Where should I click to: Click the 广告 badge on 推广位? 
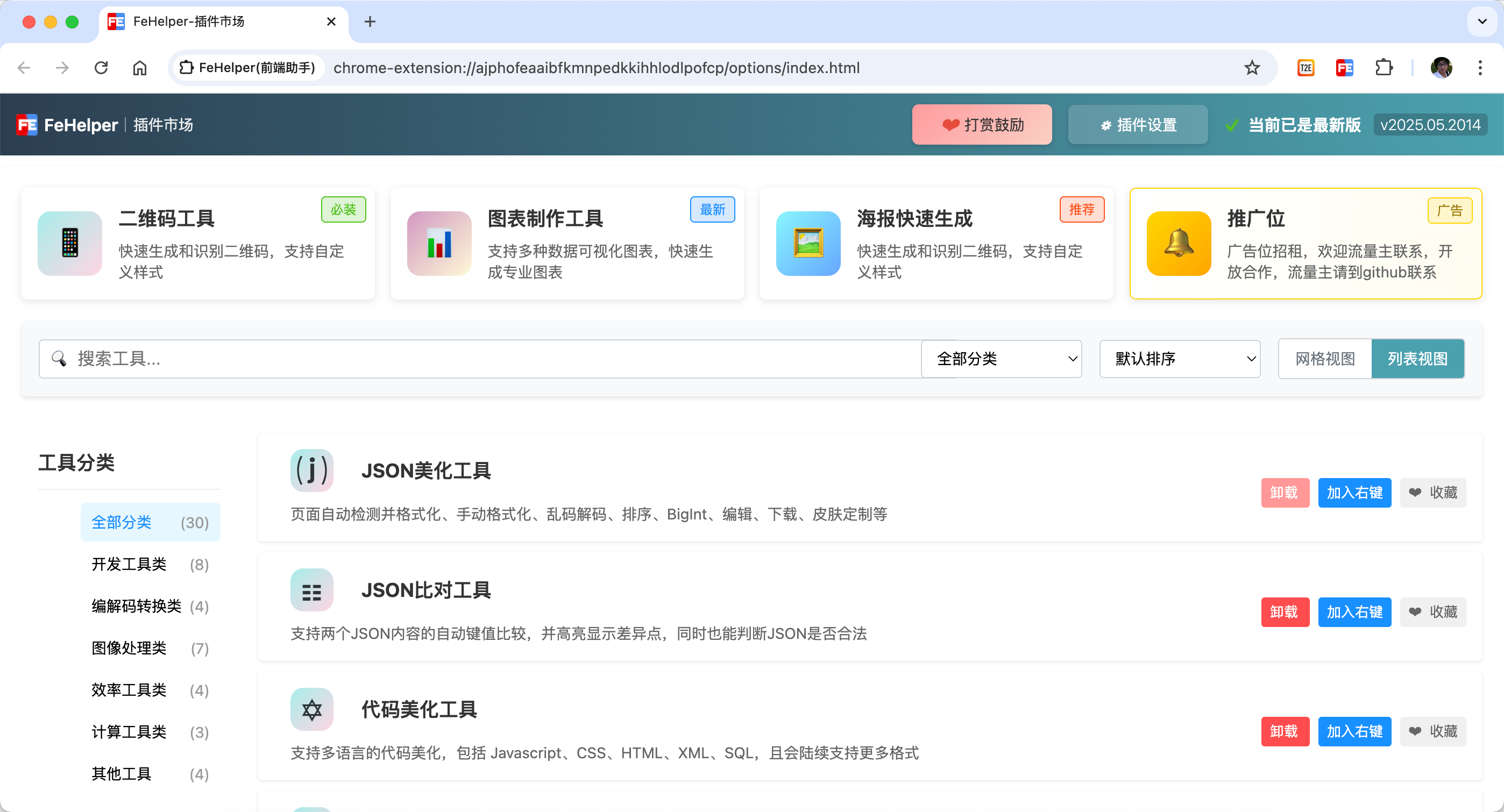click(x=1450, y=211)
